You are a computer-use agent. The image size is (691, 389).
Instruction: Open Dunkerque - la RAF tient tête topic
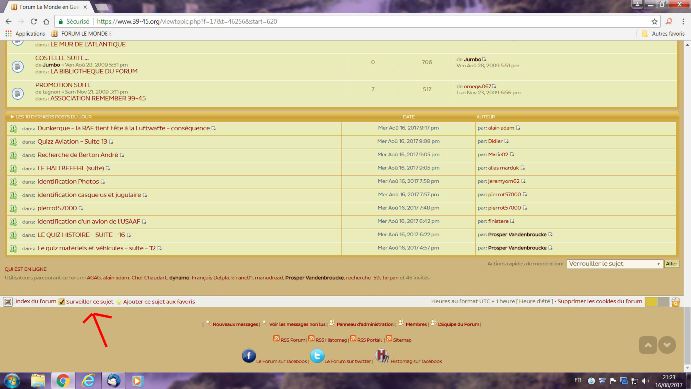point(123,128)
